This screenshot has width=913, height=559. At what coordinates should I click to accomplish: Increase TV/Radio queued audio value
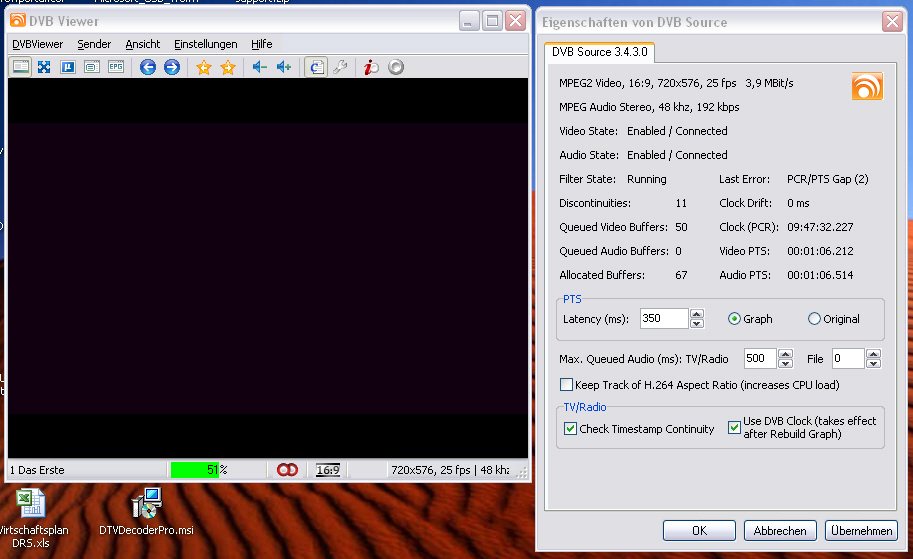[785, 353]
